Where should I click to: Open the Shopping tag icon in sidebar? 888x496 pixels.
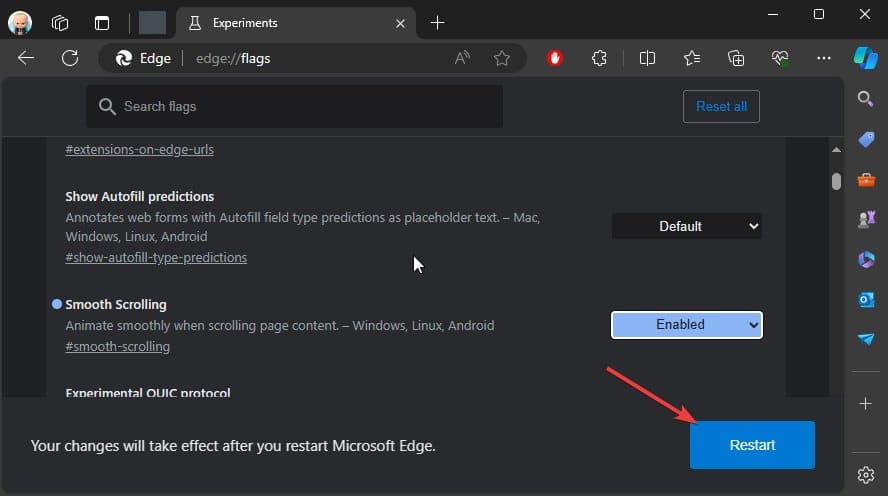[866, 139]
